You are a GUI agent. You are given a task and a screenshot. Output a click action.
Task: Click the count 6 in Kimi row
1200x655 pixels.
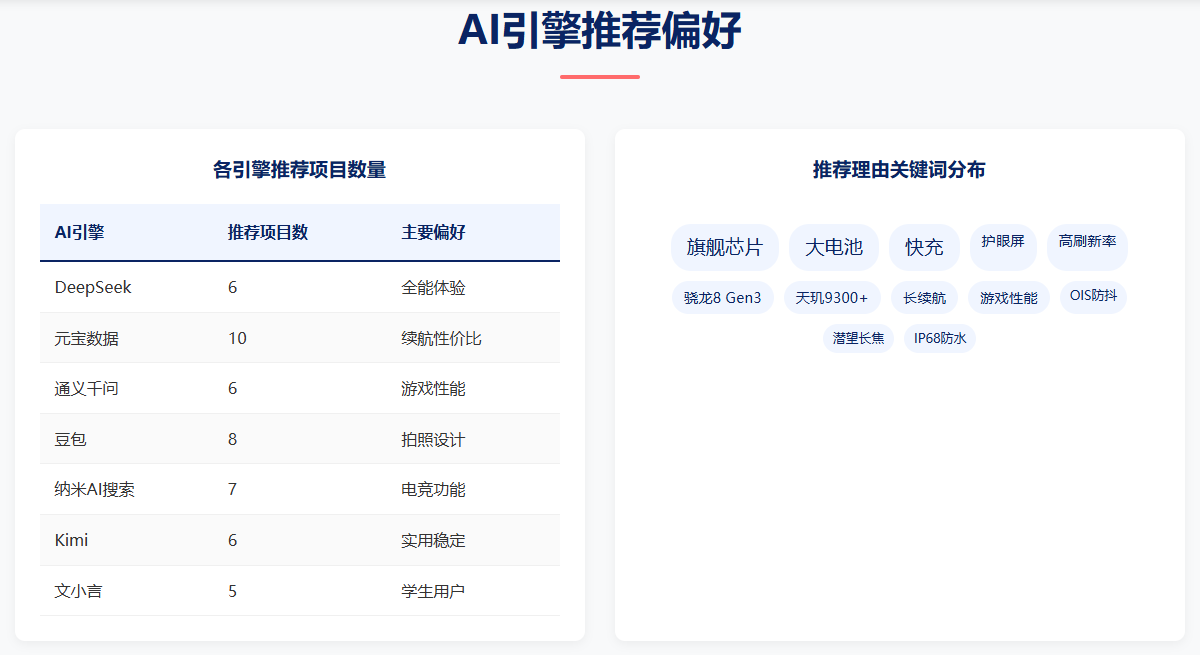pos(300,540)
